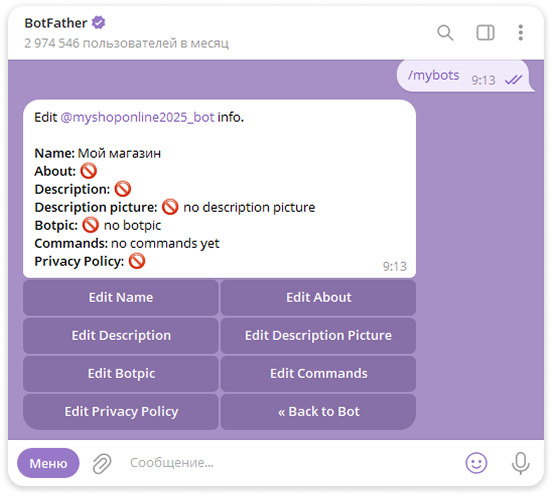Click the About prohibited sign emoji
Image resolution: width=552 pixels, height=496 pixels.
[x=88, y=171]
